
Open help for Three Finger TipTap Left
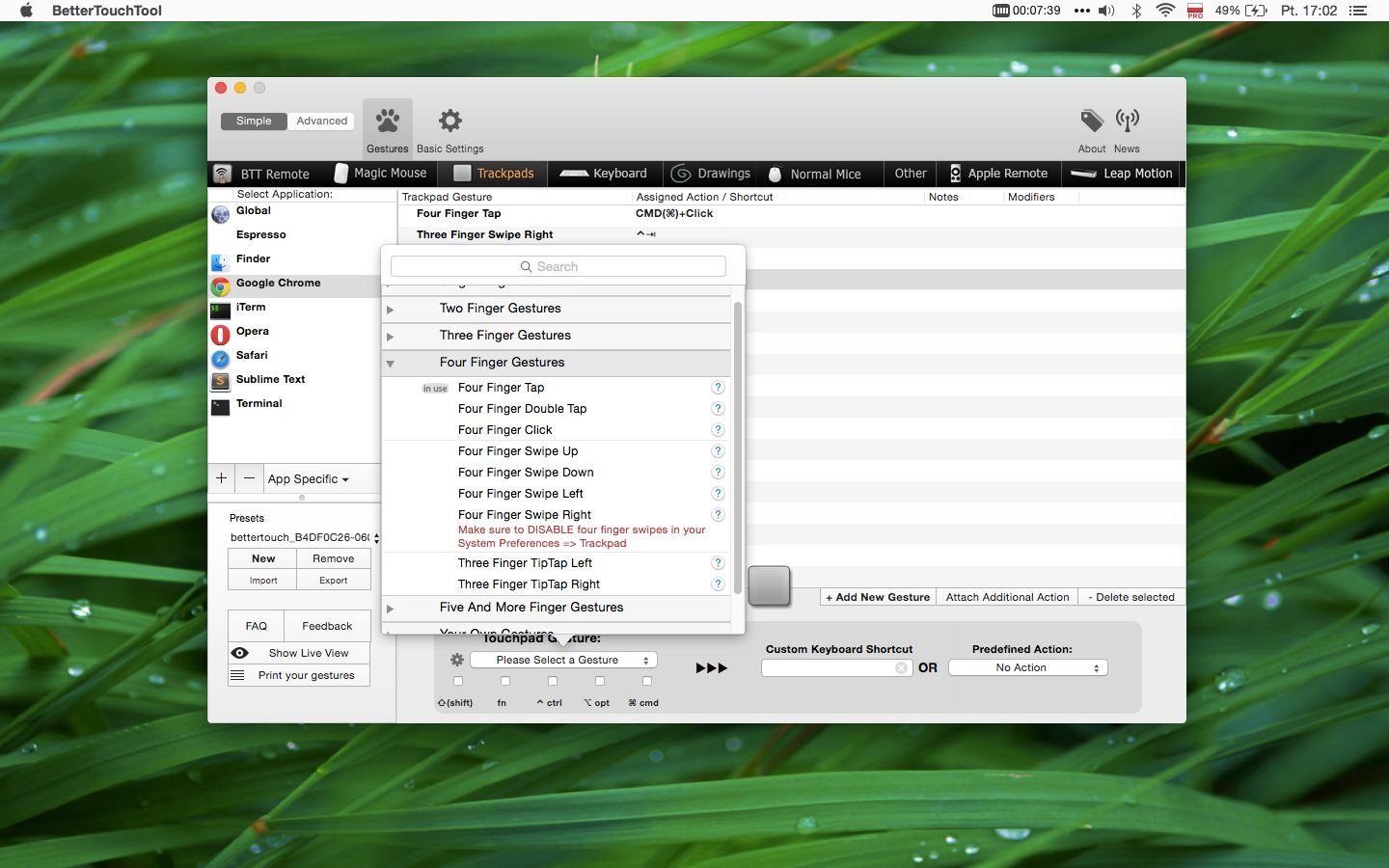tap(718, 563)
